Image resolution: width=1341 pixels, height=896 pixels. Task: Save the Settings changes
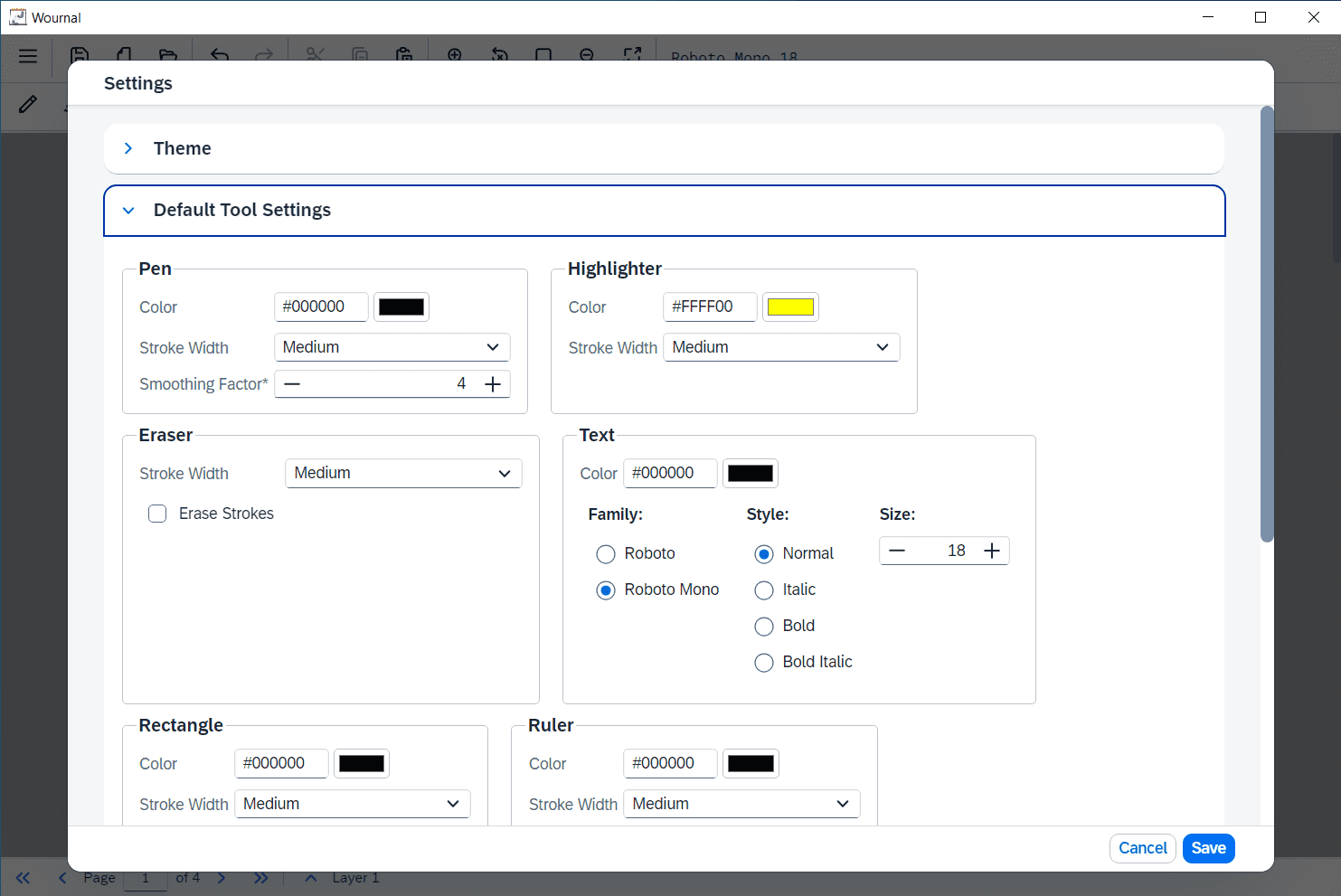tap(1209, 848)
